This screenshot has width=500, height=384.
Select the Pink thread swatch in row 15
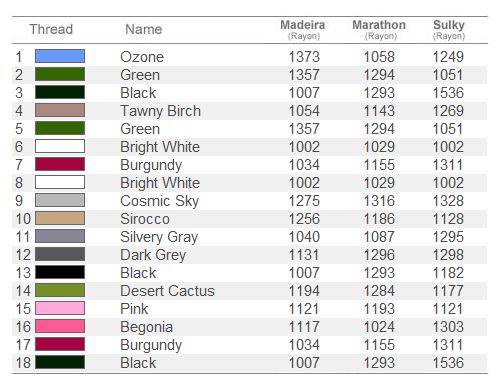pyautogui.click(x=60, y=308)
